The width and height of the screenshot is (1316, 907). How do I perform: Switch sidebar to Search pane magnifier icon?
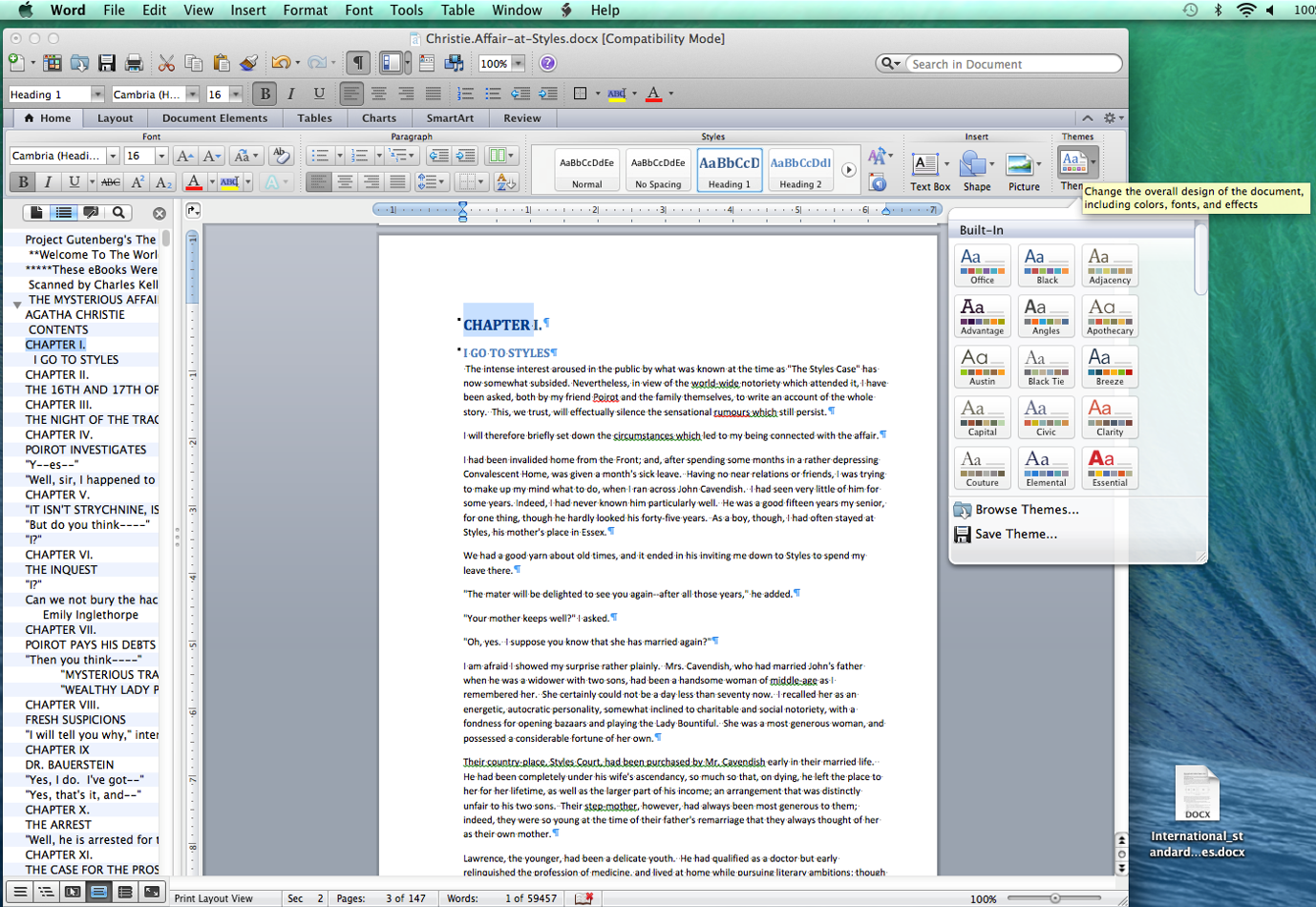(x=118, y=213)
